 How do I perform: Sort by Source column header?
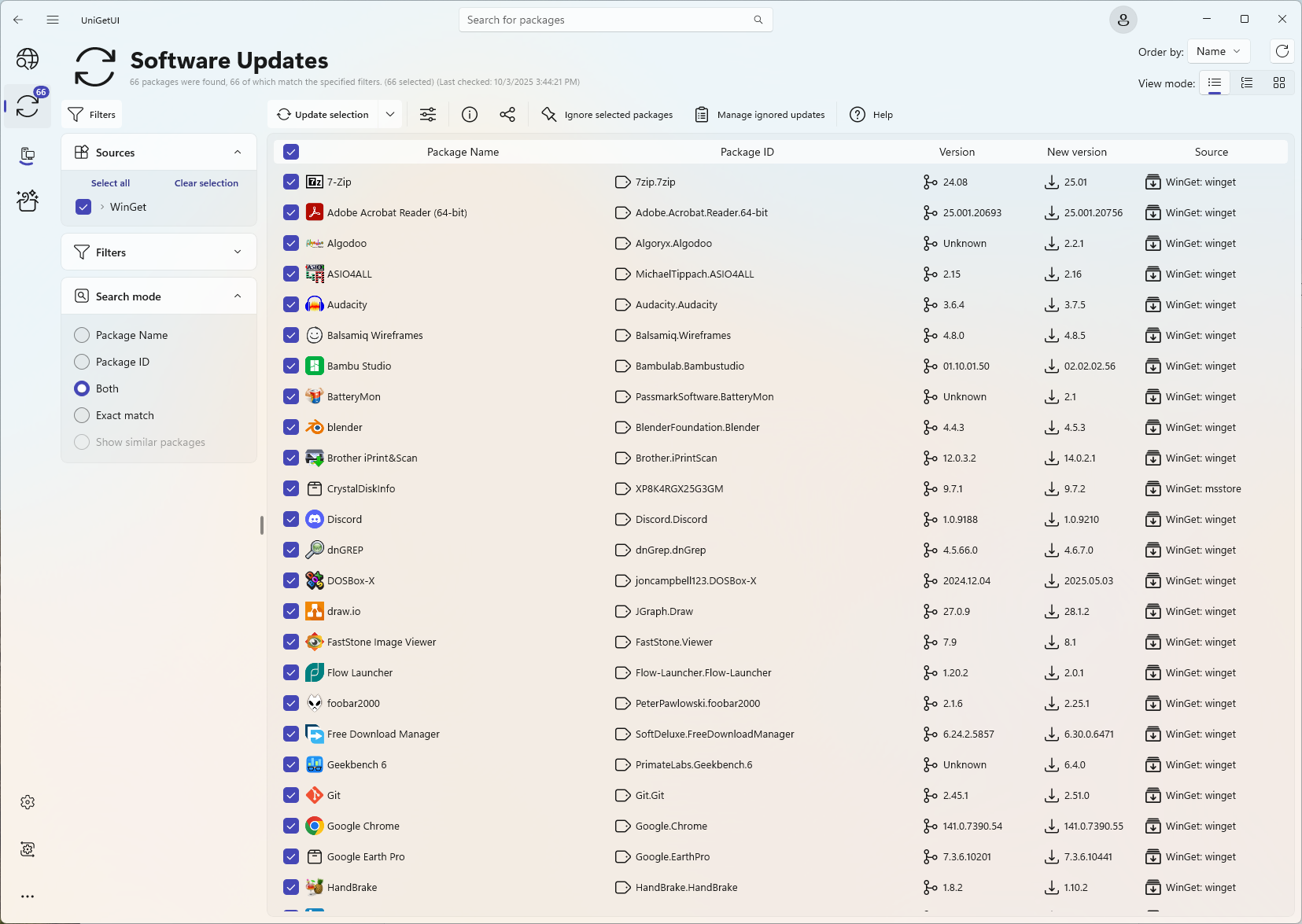click(1212, 152)
